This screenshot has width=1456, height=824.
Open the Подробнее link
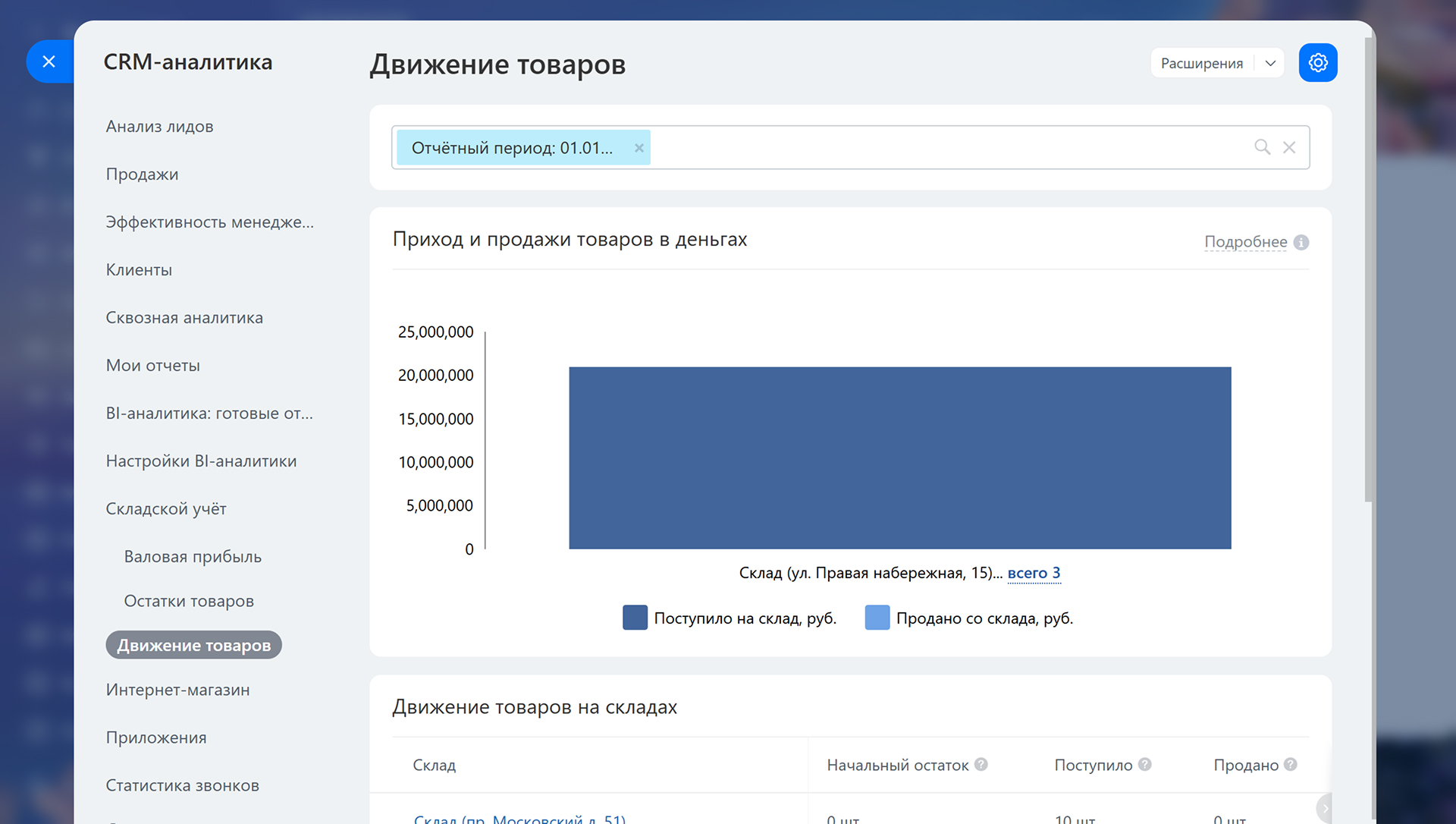(1245, 242)
